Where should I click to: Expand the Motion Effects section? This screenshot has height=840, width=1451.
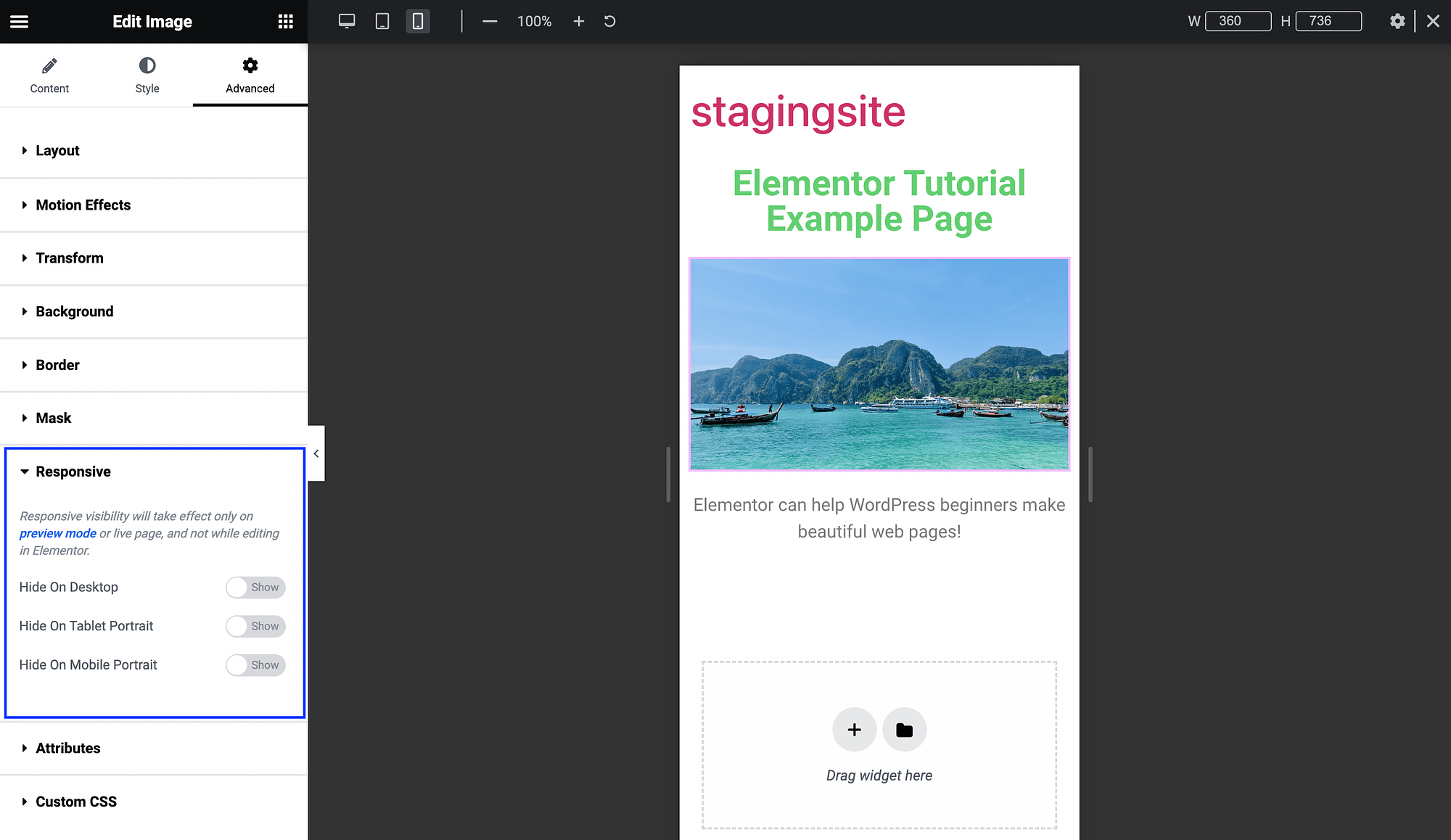(83, 204)
